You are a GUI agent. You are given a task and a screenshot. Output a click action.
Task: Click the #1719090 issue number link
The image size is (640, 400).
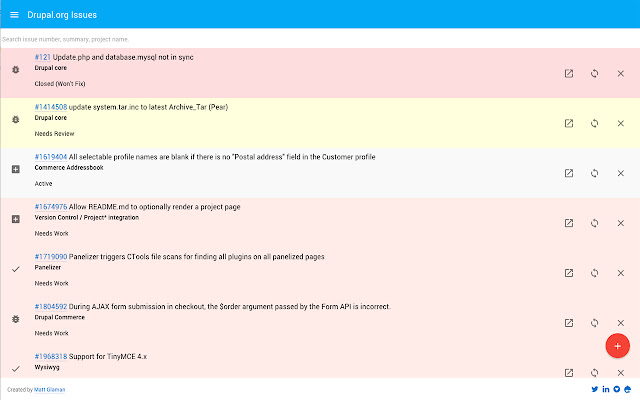51,257
